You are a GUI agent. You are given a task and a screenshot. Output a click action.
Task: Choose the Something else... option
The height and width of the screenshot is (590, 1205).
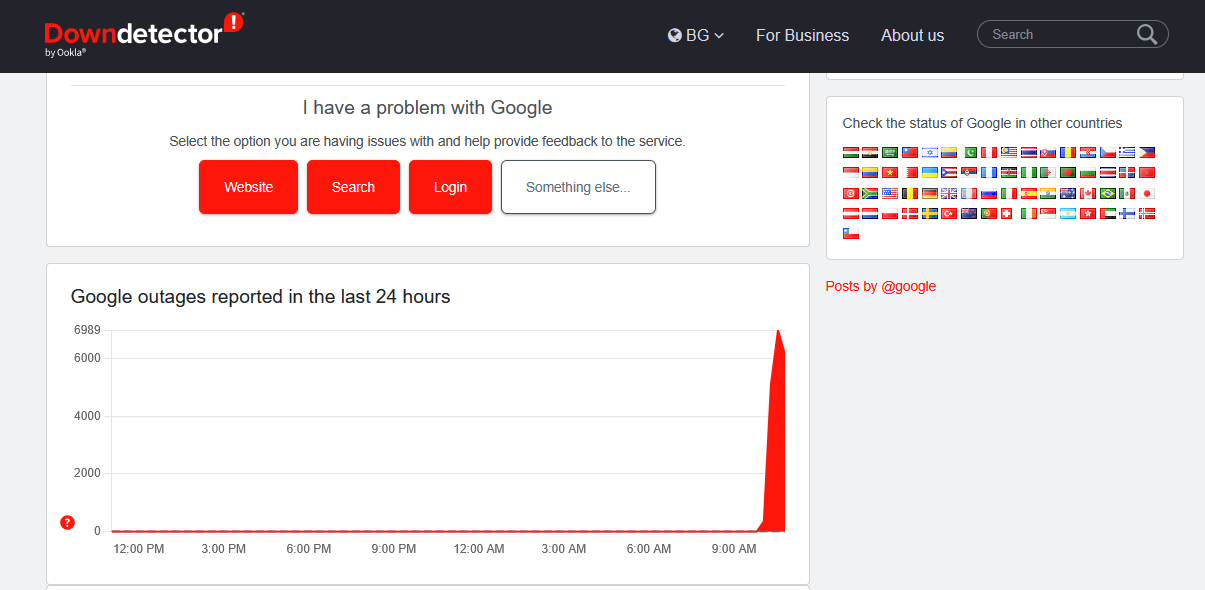pyautogui.click(x=578, y=187)
